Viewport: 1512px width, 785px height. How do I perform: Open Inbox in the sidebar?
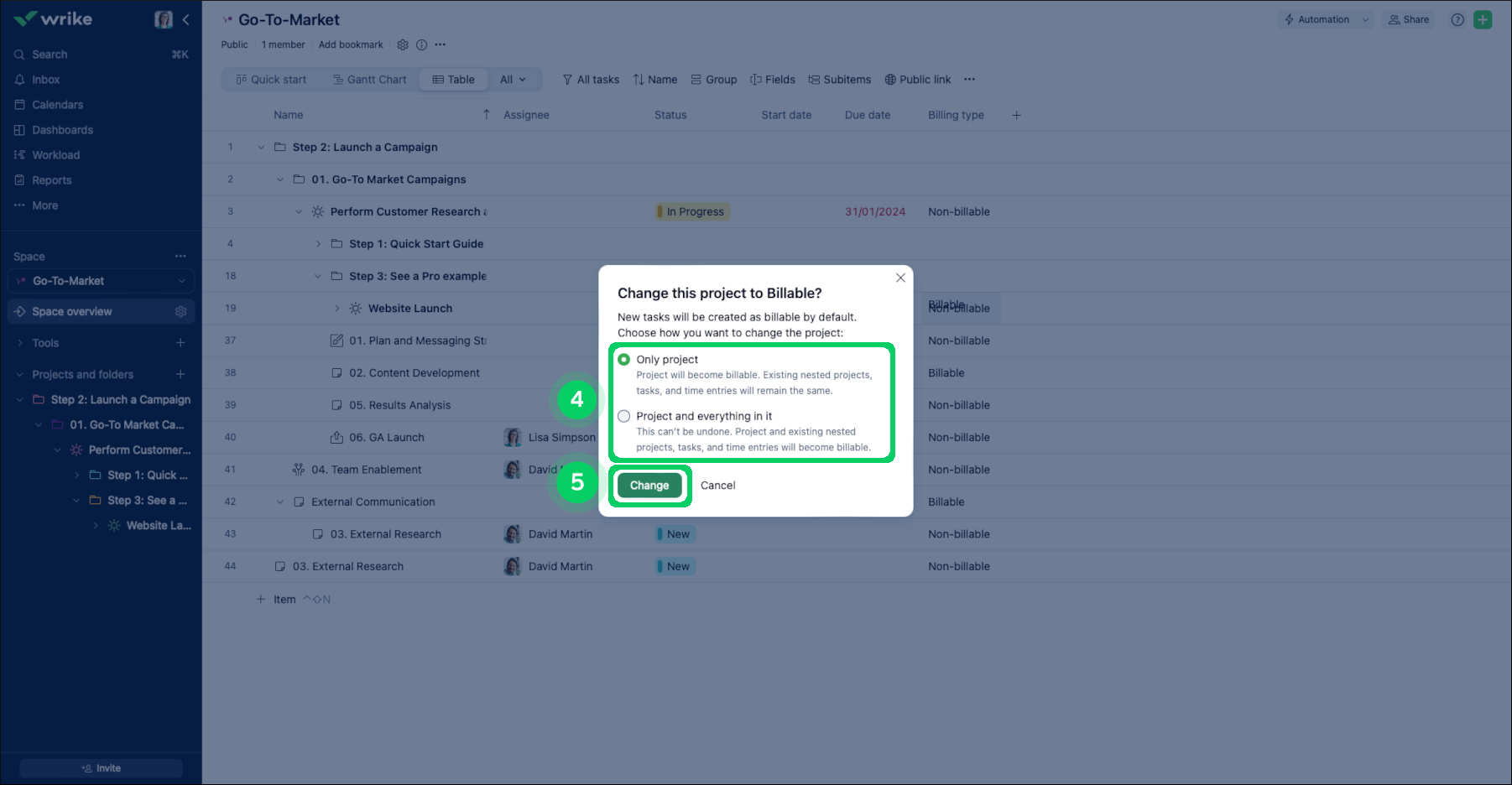(x=45, y=80)
